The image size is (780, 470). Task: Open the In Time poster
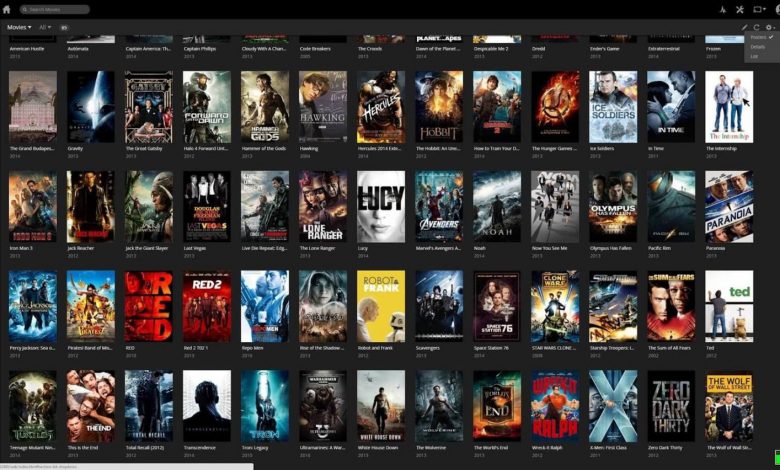point(671,106)
